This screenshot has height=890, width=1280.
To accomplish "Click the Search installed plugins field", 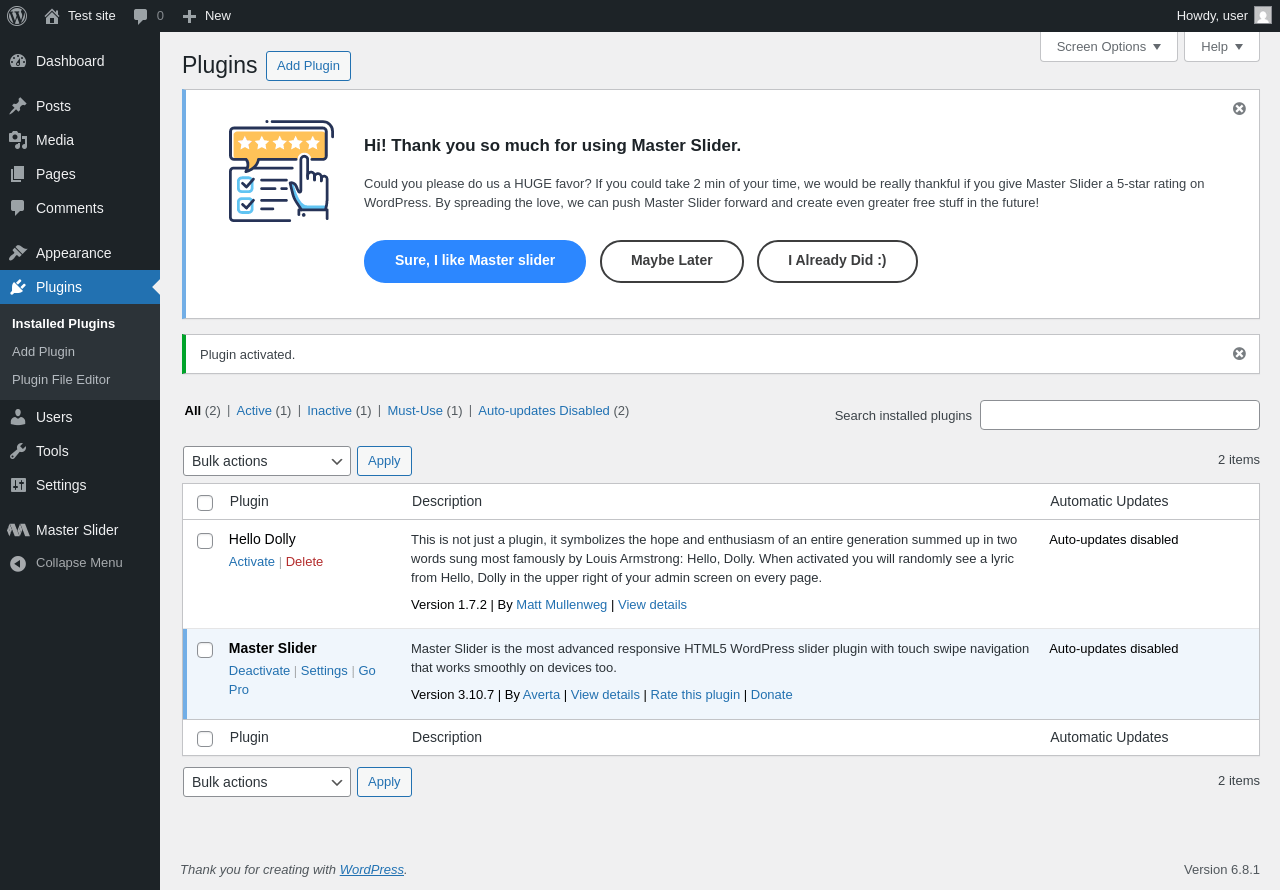I will pyautogui.click(x=1119, y=415).
